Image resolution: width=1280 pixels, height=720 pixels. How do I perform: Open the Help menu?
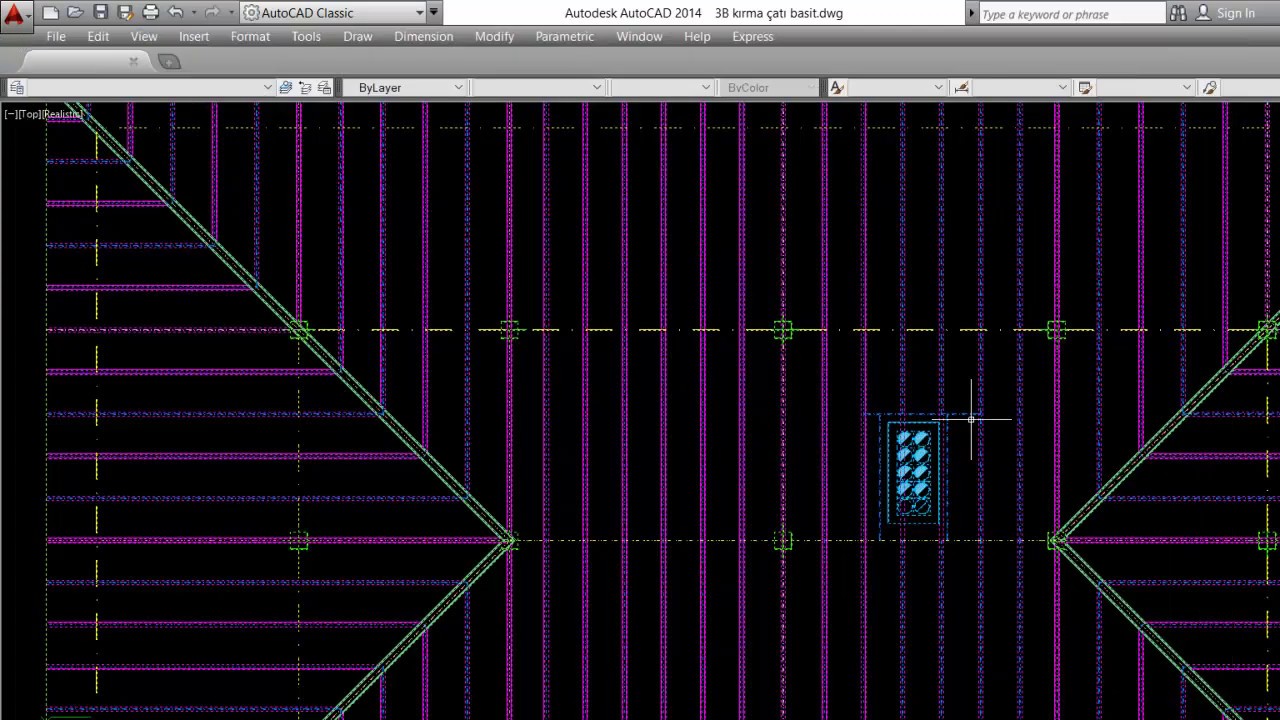[697, 36]
